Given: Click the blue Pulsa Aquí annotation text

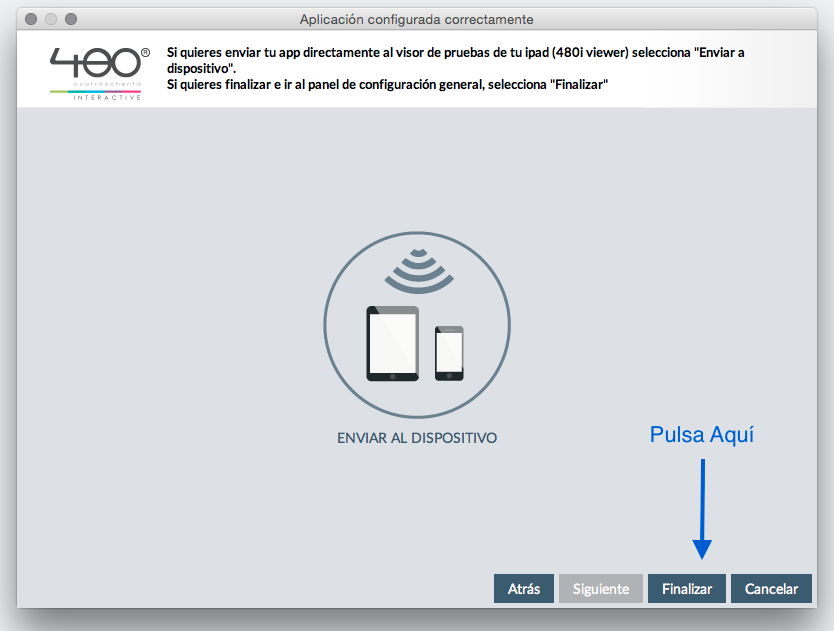Looking at the screenshot, I should point(702,435).
